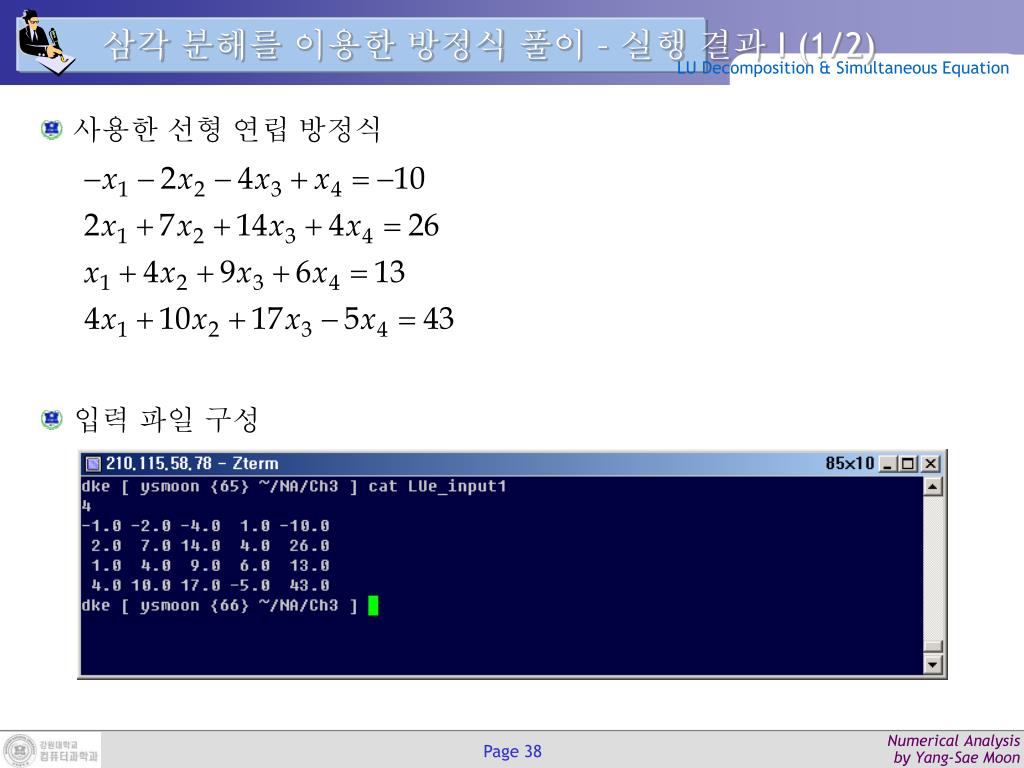Click the 'Page 38' footer label
Screen dimensions: 1024x768
click(512, 751)
